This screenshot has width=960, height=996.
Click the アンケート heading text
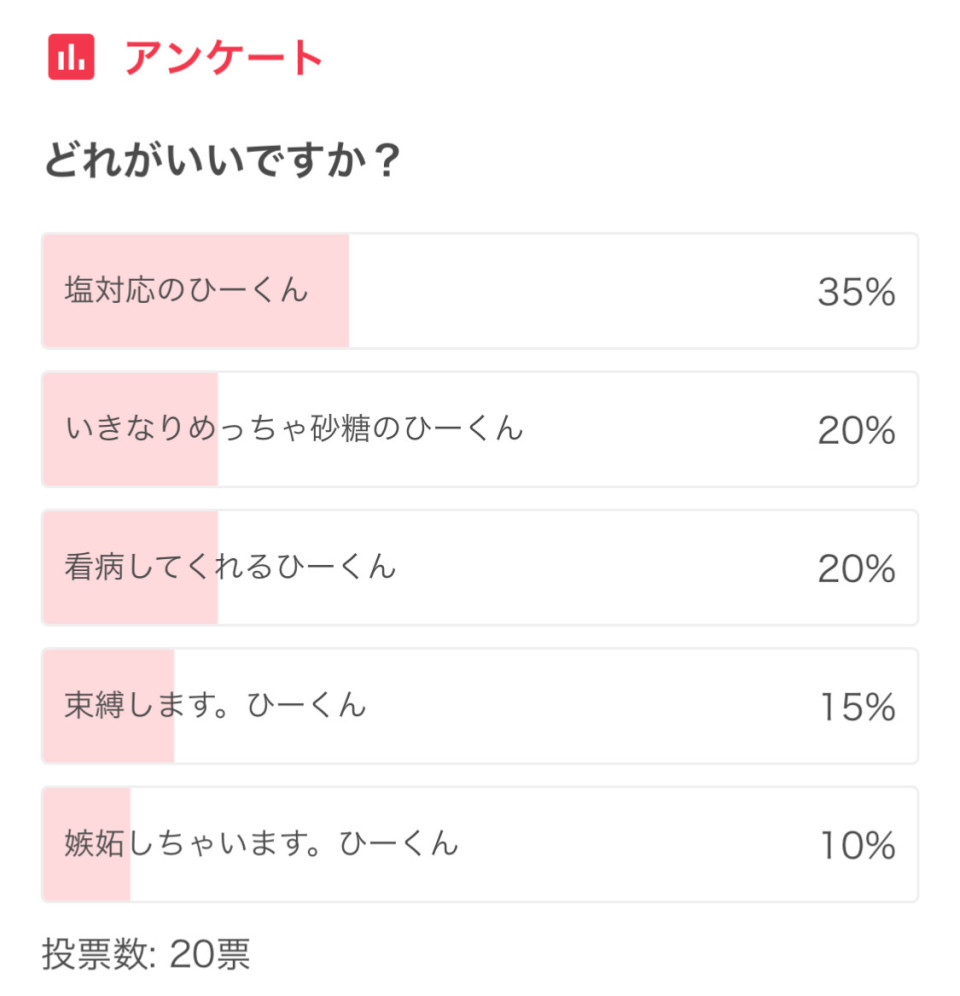coord(224,58)
